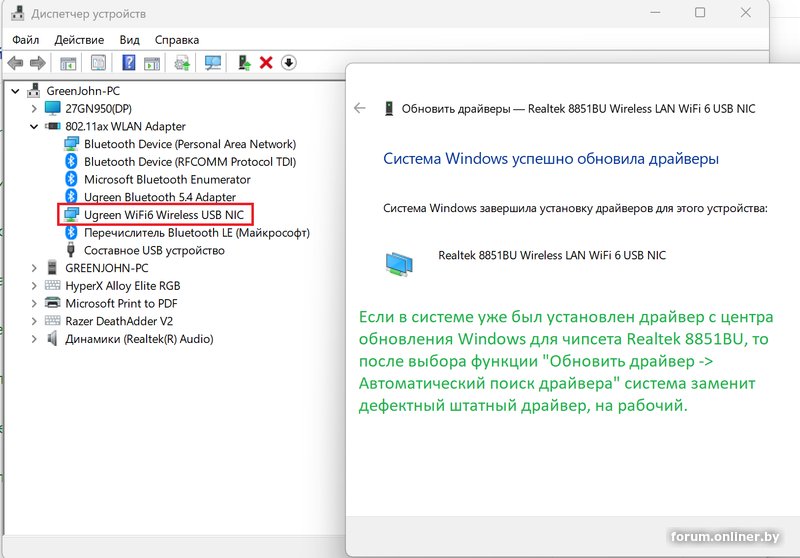Select Составное USB устройство item
800x558 pixels.
[x=154, y=250]
